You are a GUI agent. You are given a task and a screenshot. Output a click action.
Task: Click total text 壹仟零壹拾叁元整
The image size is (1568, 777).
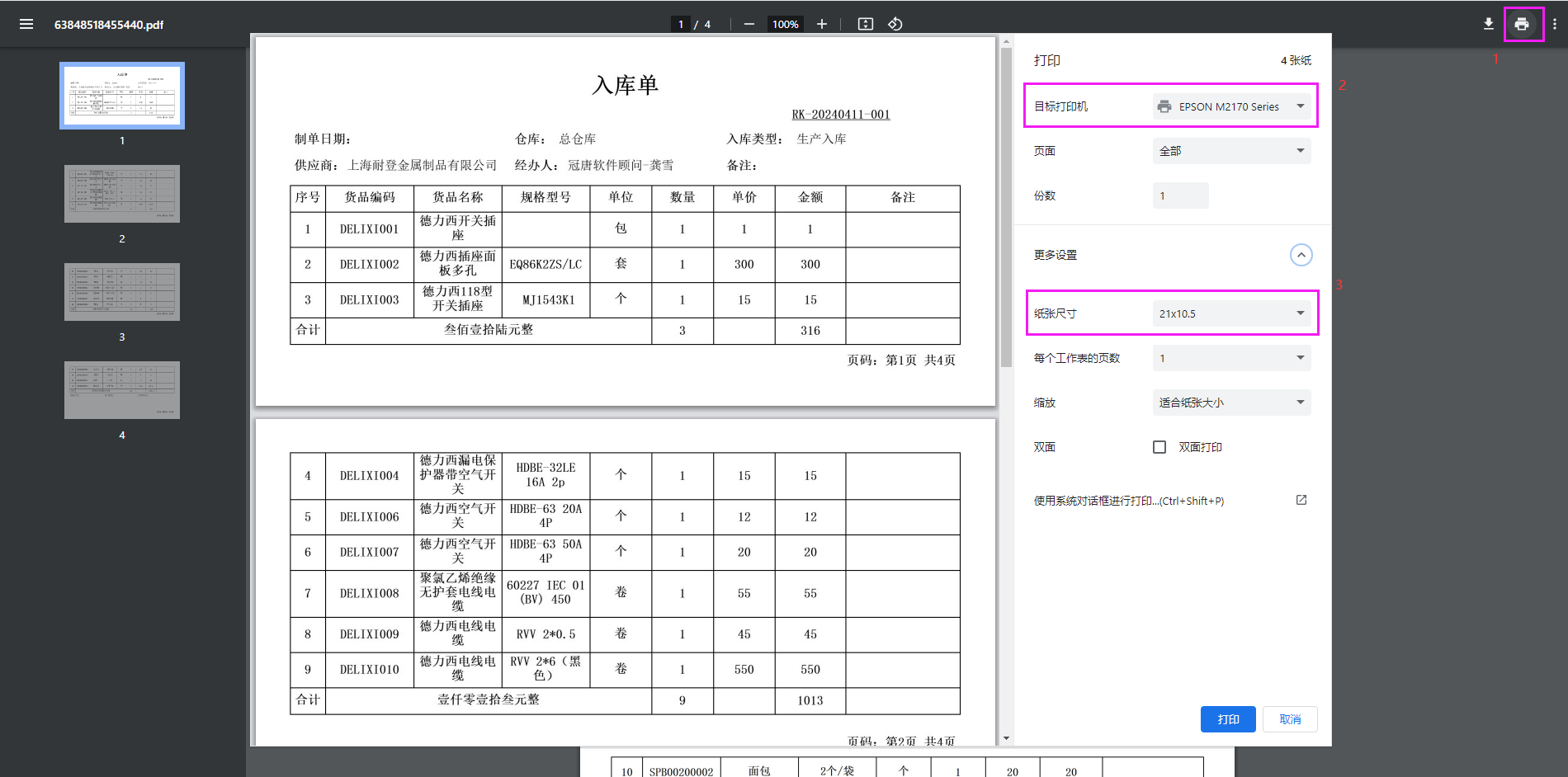pos(489,699)
